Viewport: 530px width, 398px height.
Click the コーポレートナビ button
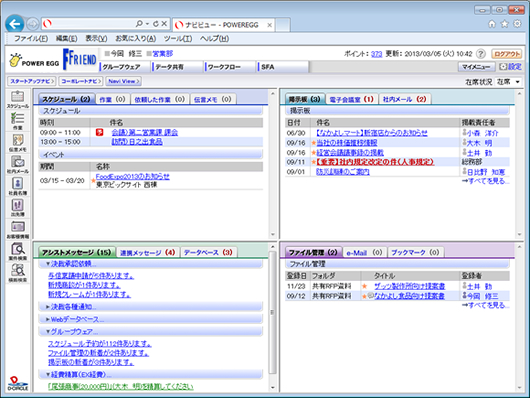pyautogui.click(x=81, y=81)
